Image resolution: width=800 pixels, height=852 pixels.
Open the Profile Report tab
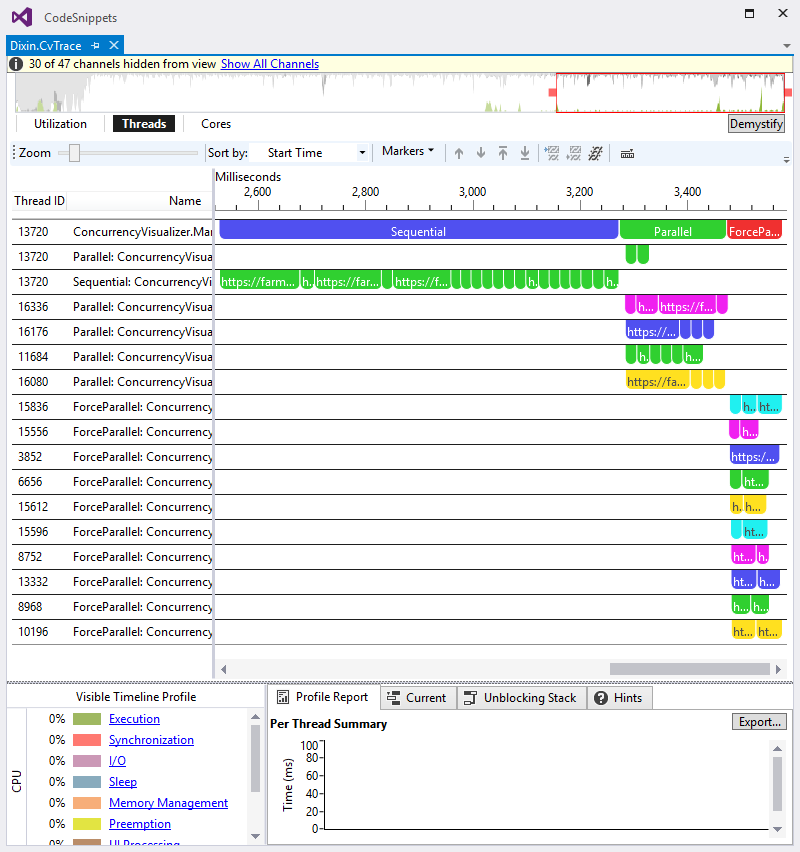click(x=323, y=697)
